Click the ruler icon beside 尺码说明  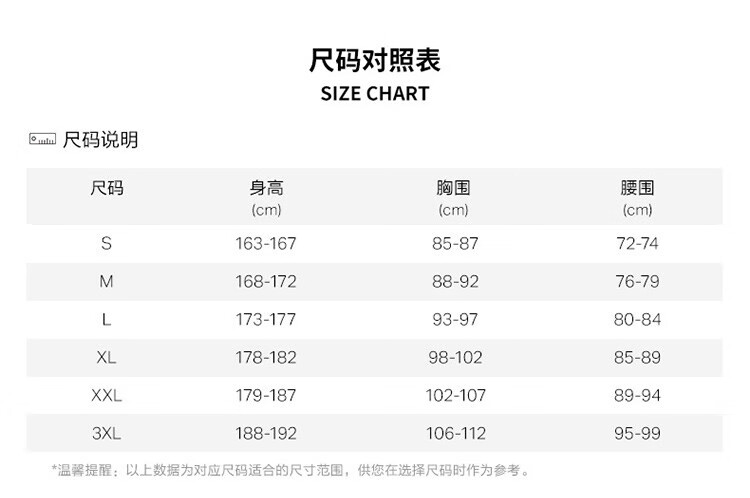[x=42, y=139]
